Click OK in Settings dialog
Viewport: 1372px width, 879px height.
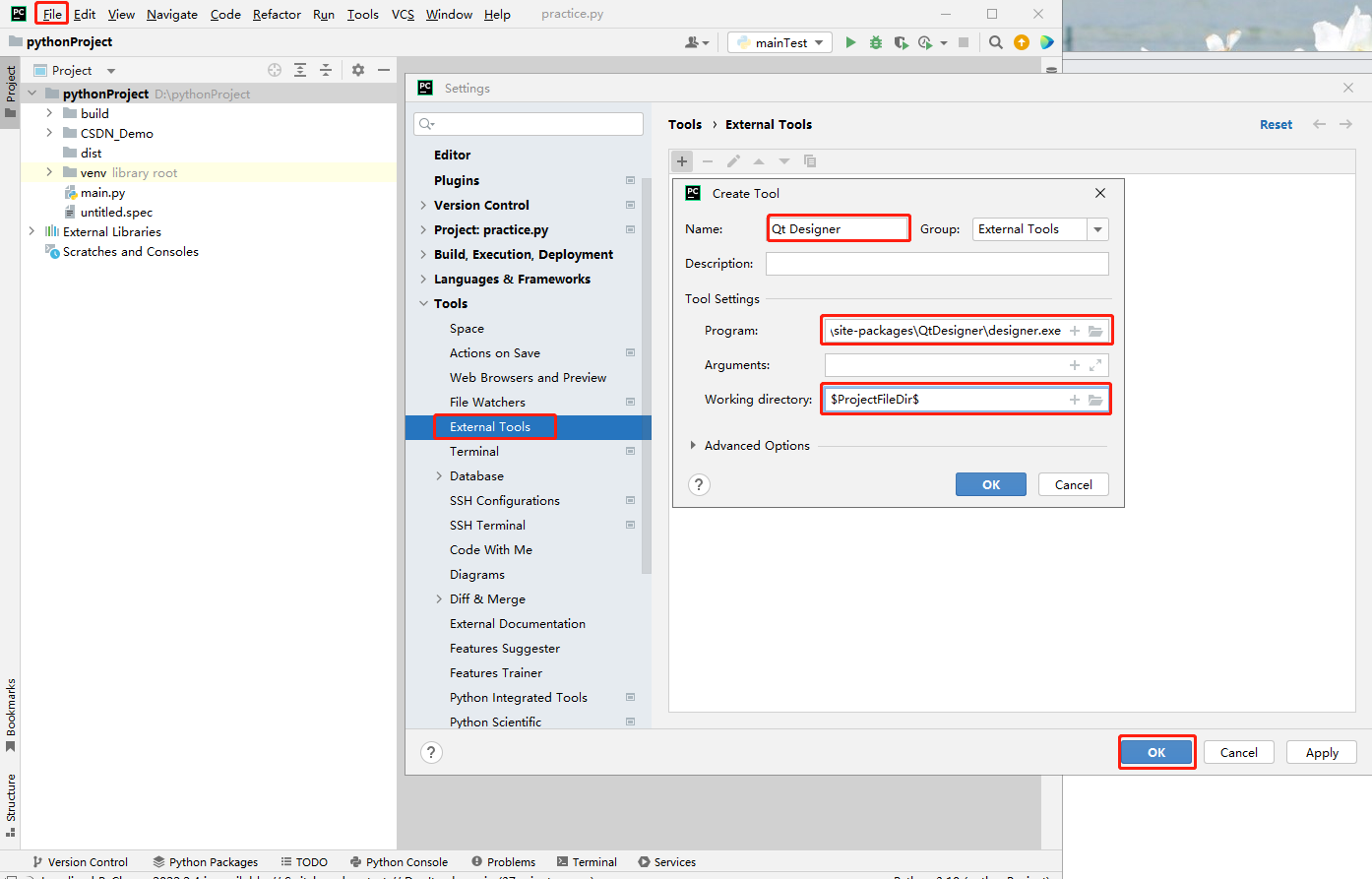1156,752
